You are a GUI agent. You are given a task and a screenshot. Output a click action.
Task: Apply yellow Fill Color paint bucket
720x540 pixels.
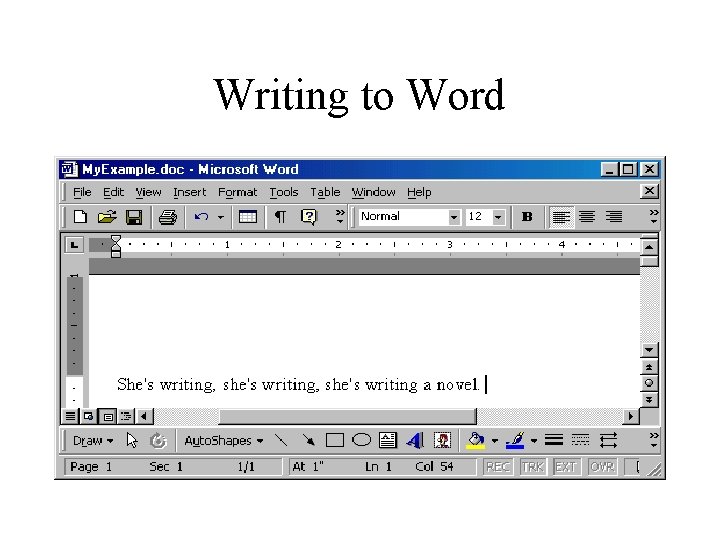[x=476, y=440]
